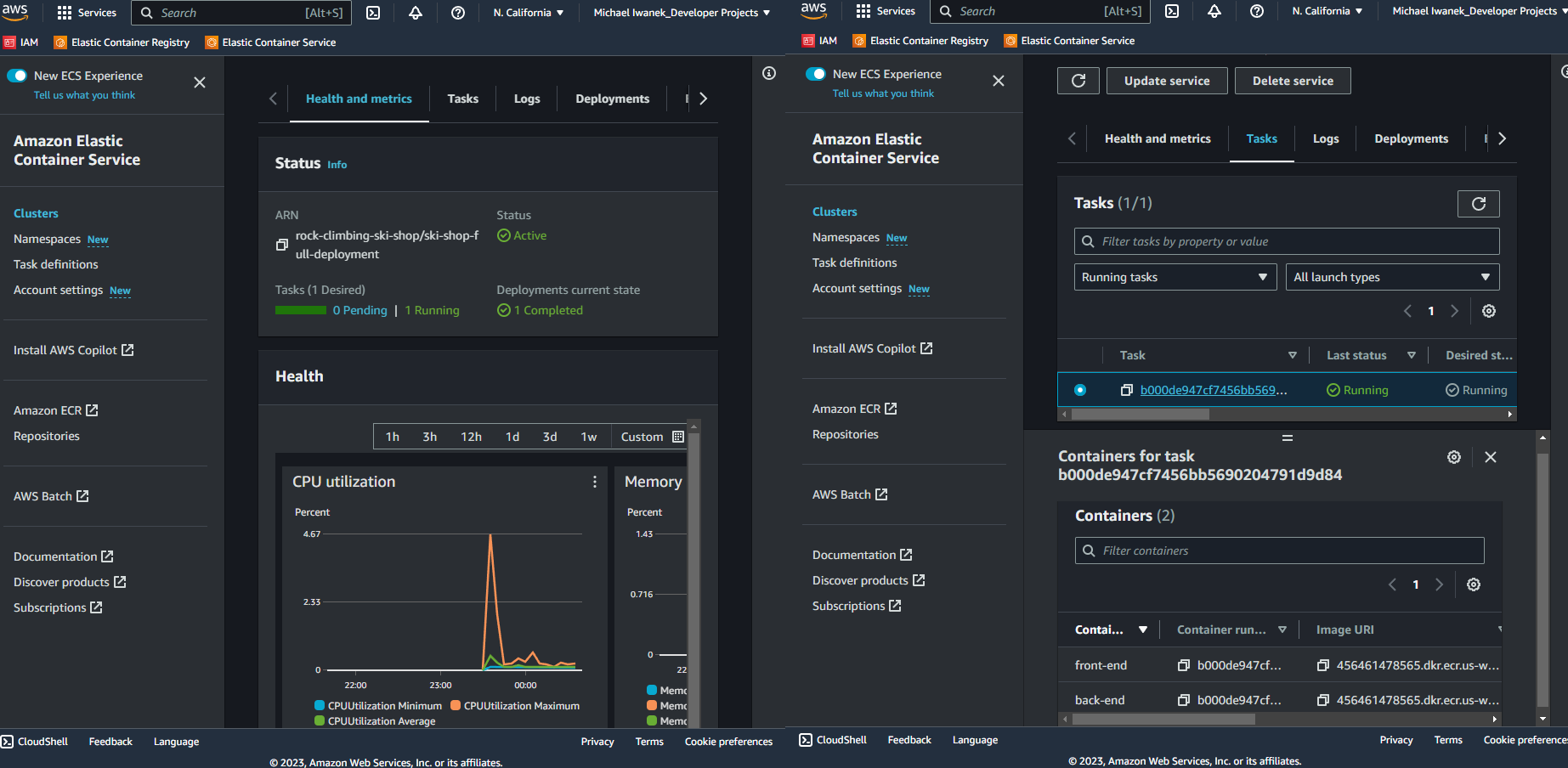Open help question icon in left window
1568x768 pixels.
(x=458, y=13)
